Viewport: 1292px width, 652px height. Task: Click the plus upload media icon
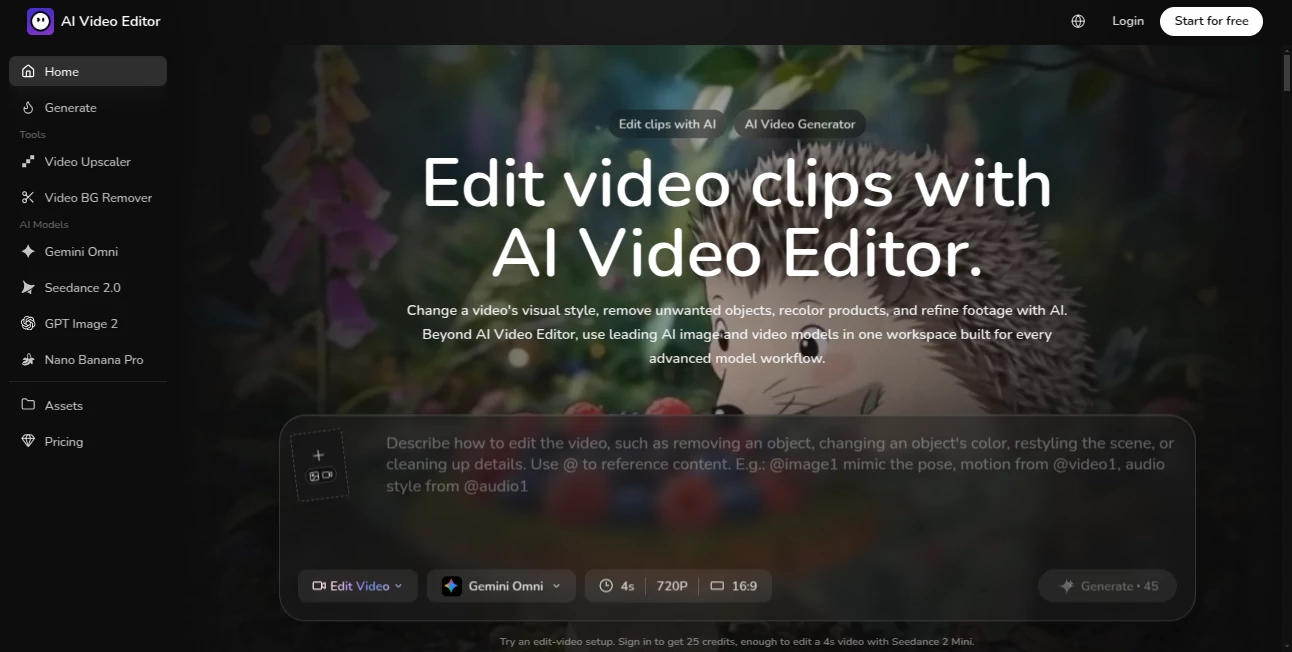pos(319,456)
